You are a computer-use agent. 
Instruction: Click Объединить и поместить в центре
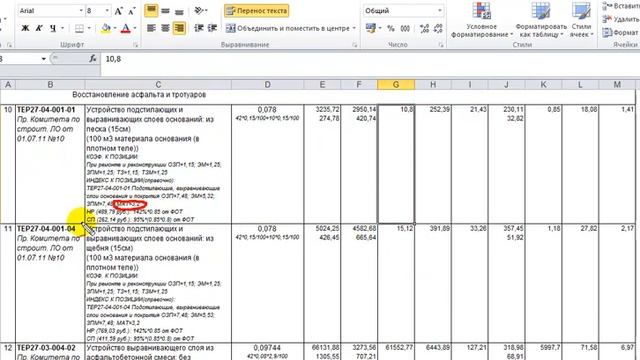click(x=288, y=28)
